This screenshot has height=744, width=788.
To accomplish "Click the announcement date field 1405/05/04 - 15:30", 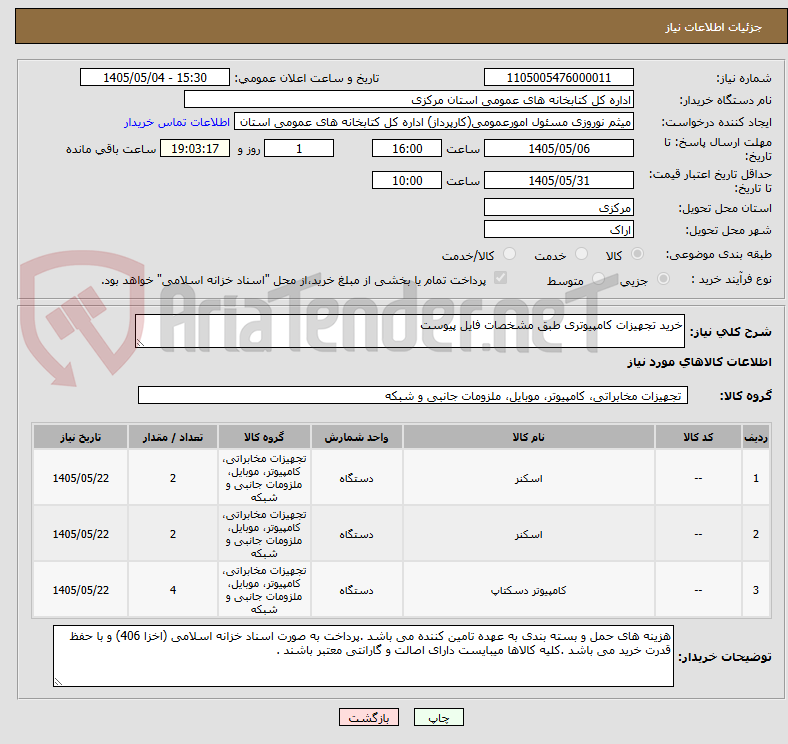I will [x=155, y=77].
